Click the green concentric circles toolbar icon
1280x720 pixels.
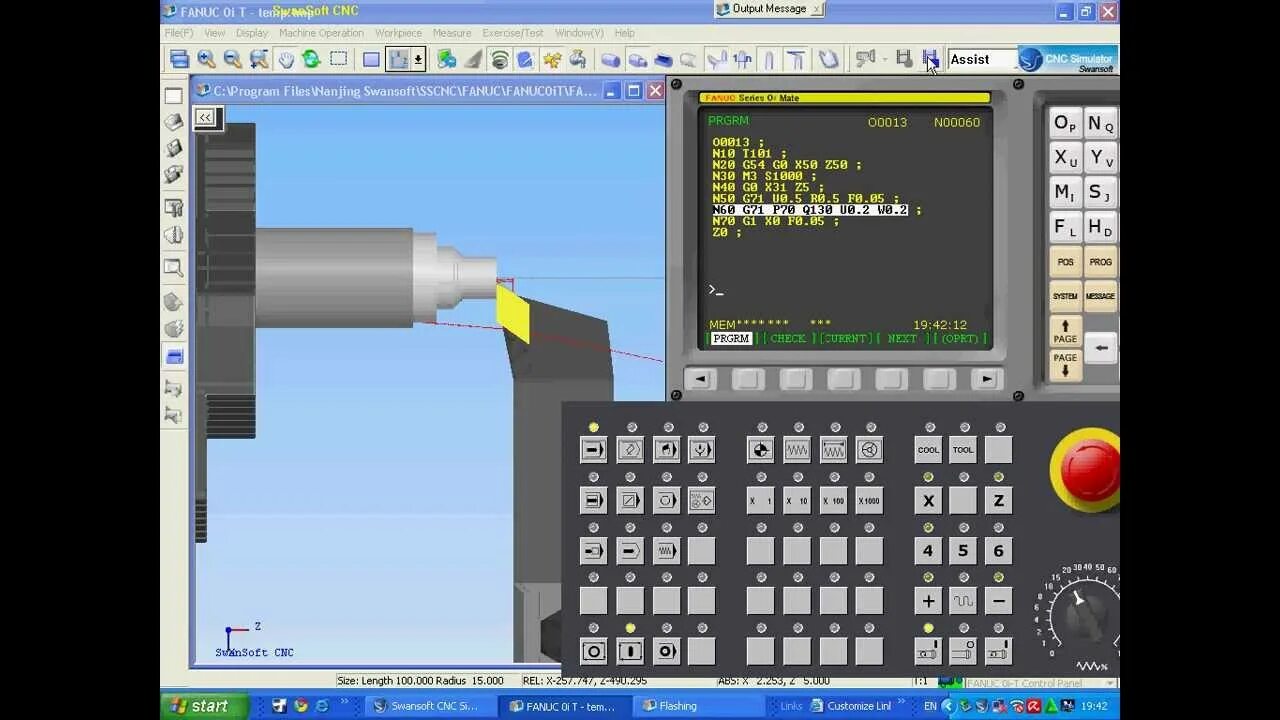[x=499, y=59]
